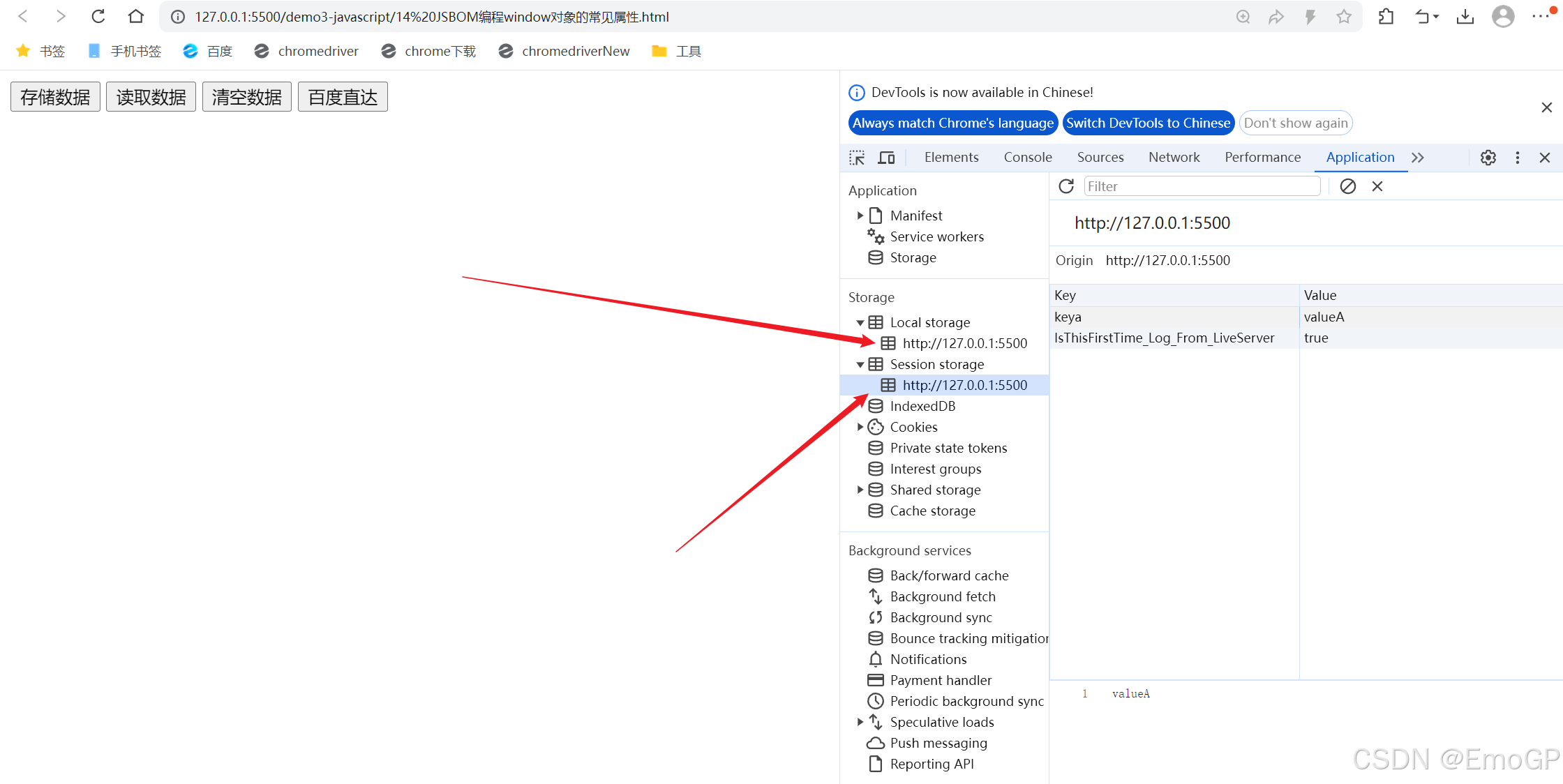Screen dimensions: 1563x784
Task: Toggle the device toolbar icon
Action: tap(886, 158)
